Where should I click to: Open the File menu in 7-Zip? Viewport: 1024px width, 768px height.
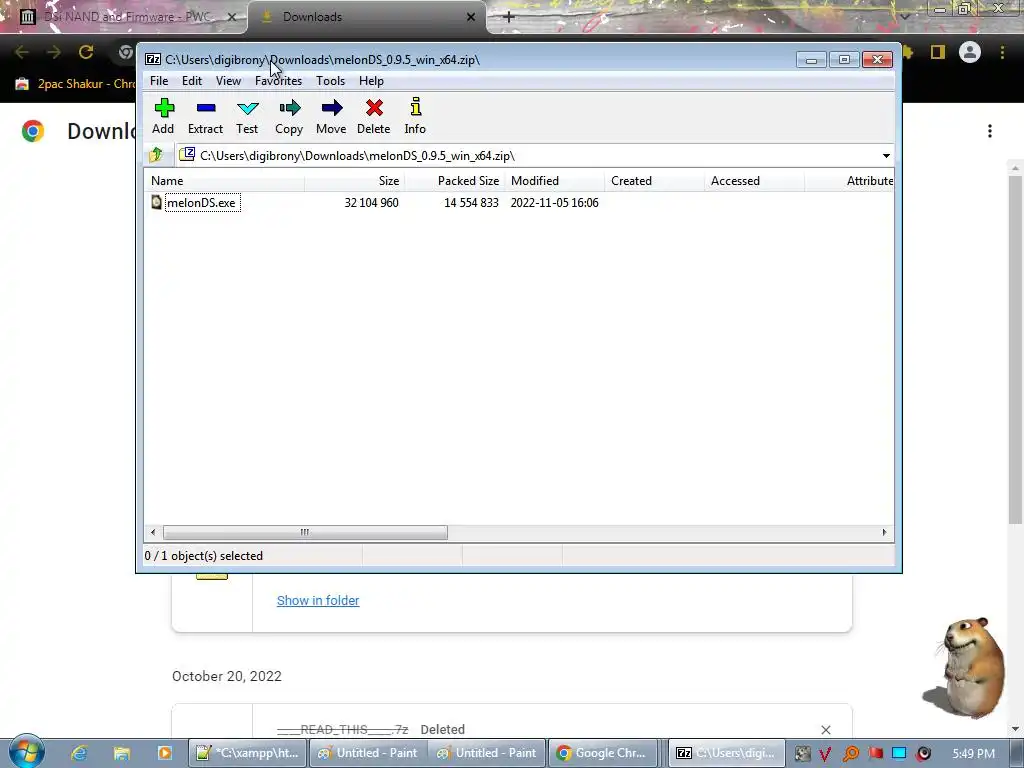click(159, 81)
